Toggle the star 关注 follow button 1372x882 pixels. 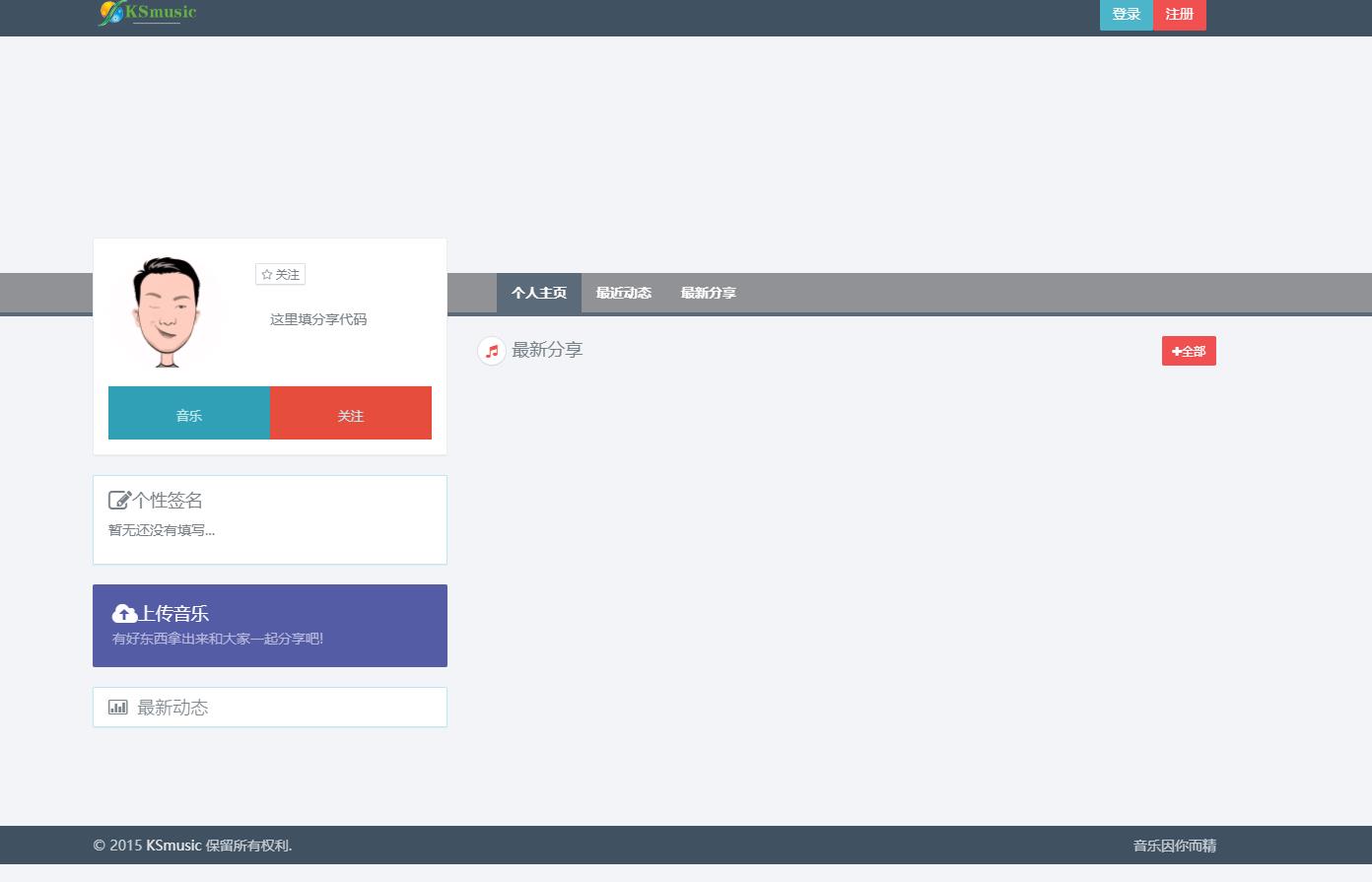280,275
